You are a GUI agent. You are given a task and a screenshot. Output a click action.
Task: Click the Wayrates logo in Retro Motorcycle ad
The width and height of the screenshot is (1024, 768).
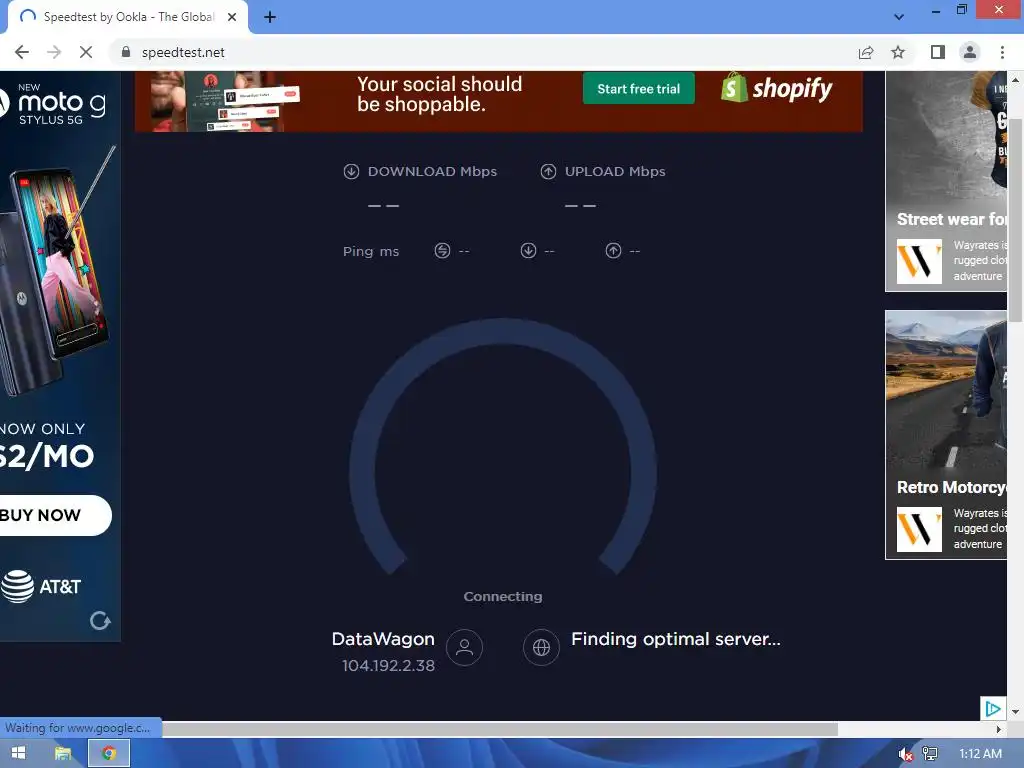919,530
